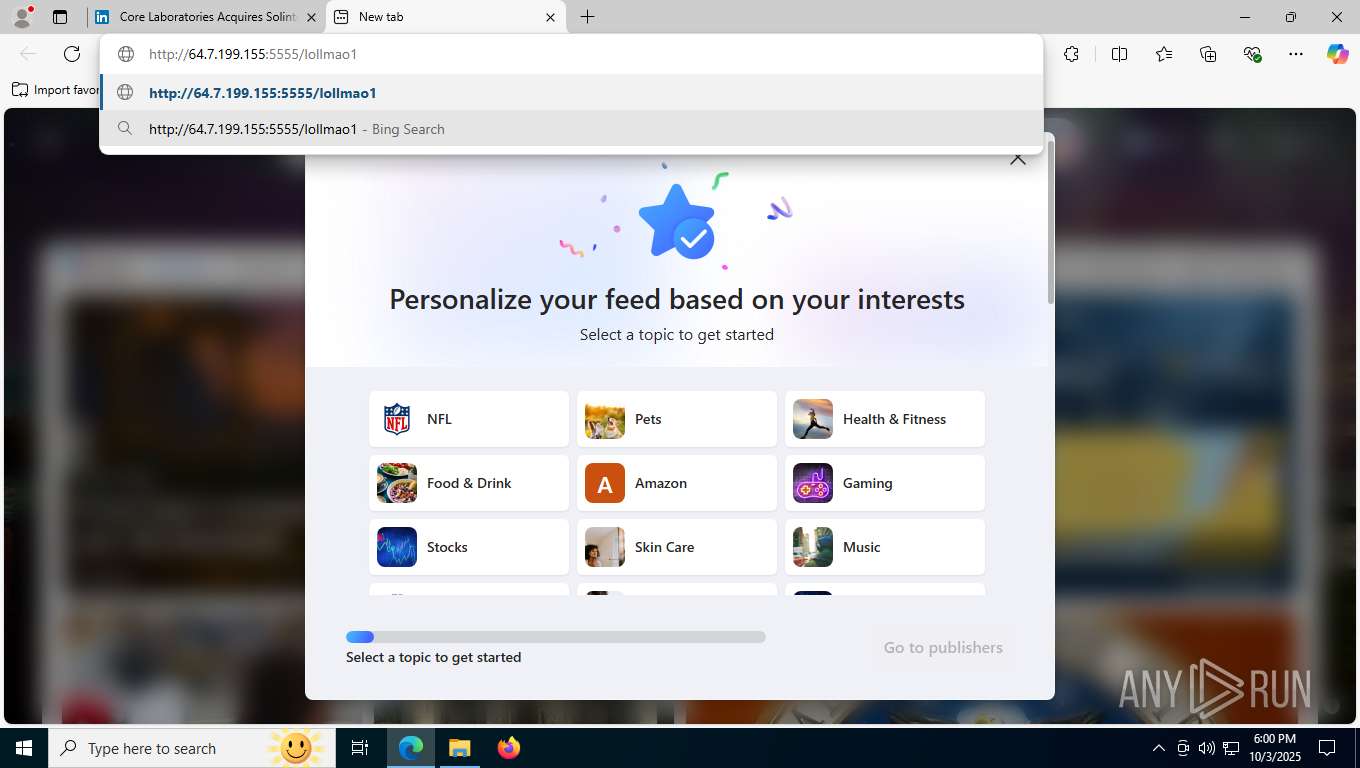
Task: Open the taskbar clock and date
Action: click(1274, 748)
